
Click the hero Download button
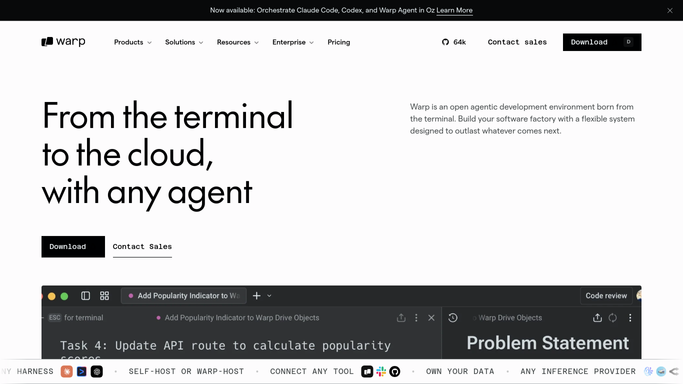point(73,246)
